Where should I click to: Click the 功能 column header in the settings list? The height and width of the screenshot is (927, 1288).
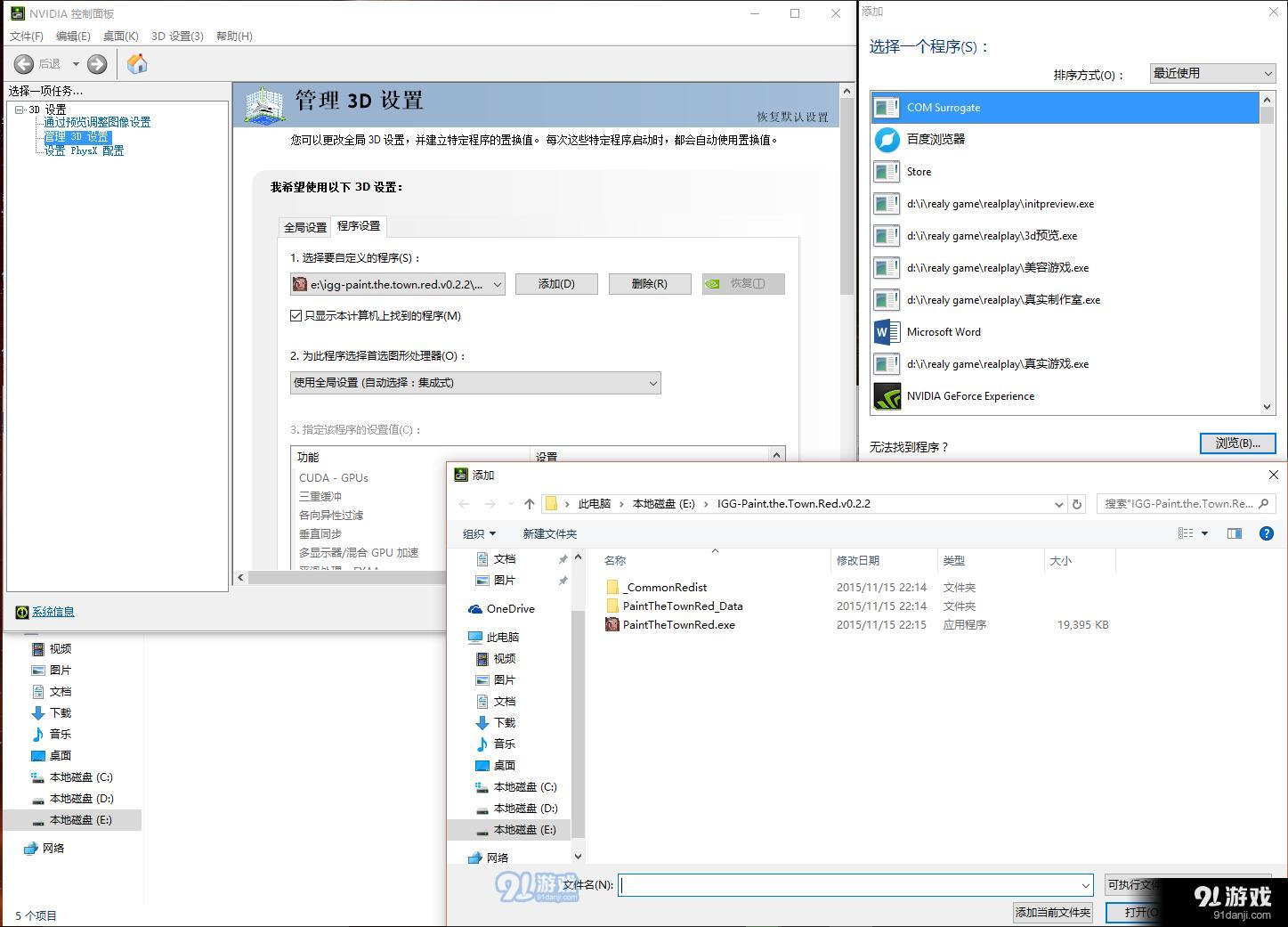point(410,457)
